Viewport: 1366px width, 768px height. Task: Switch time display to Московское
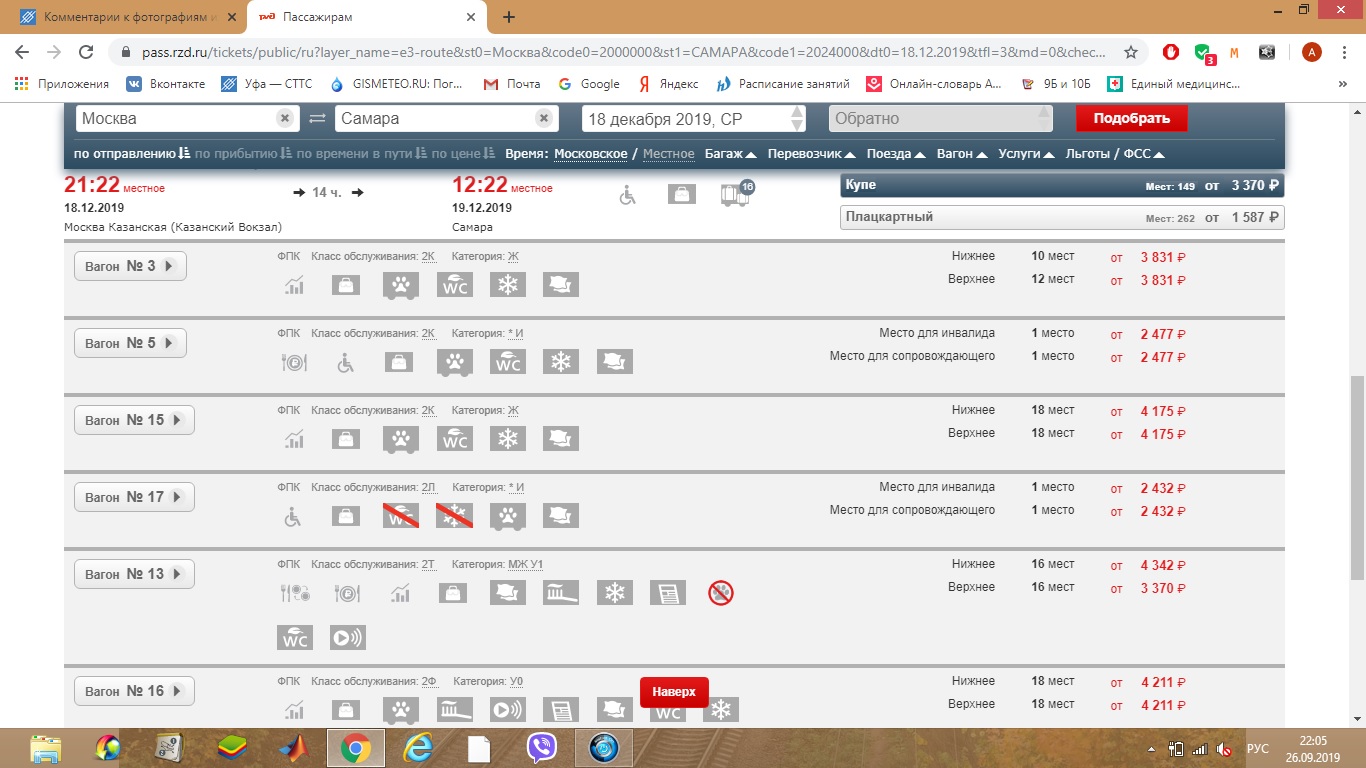(x=590, y=154)
